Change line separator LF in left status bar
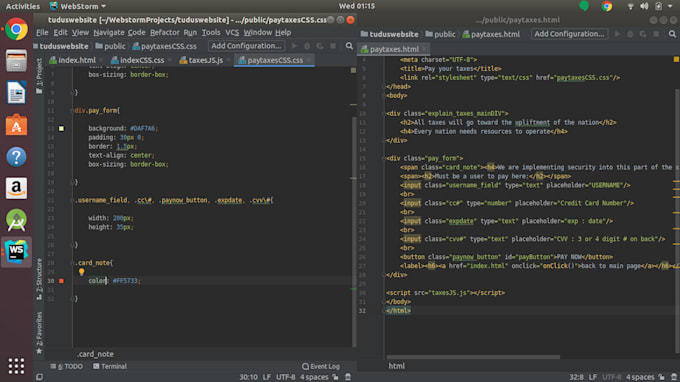The height and width of the screenshot is (382, 680). pyautogui.click(x=267, y=377)
